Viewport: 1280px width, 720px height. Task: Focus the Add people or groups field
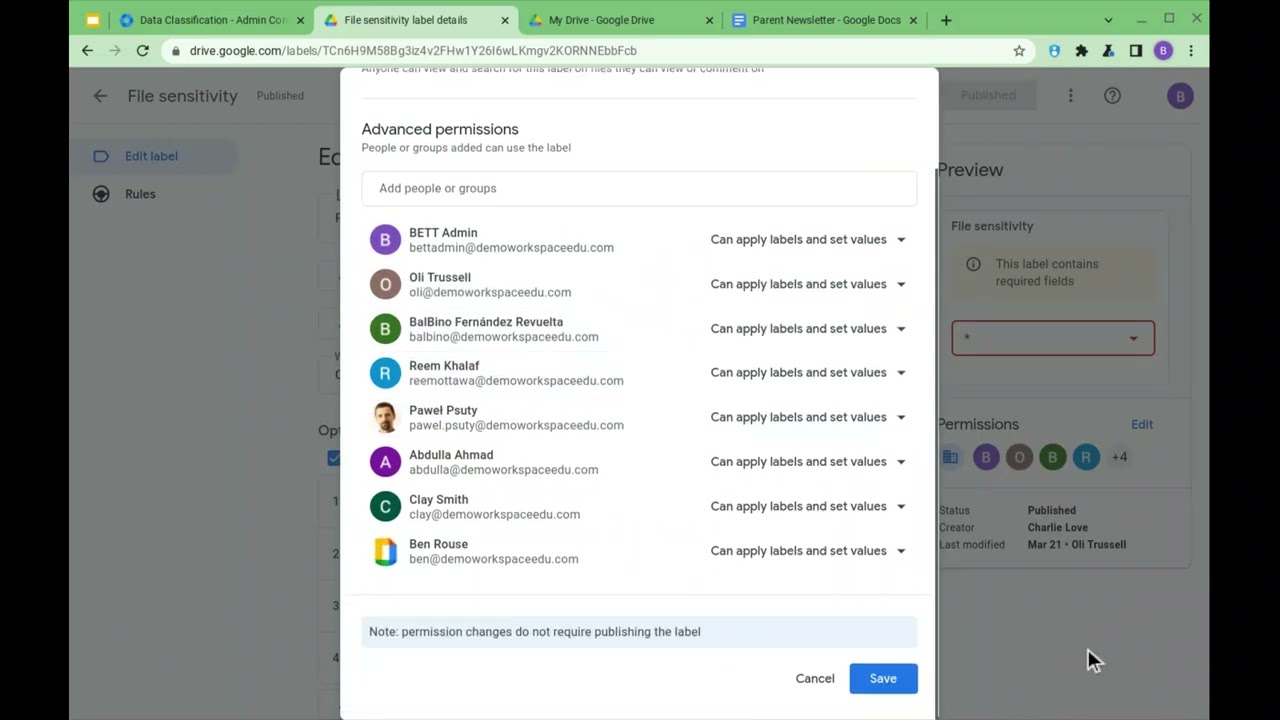(x=639, y=188)
